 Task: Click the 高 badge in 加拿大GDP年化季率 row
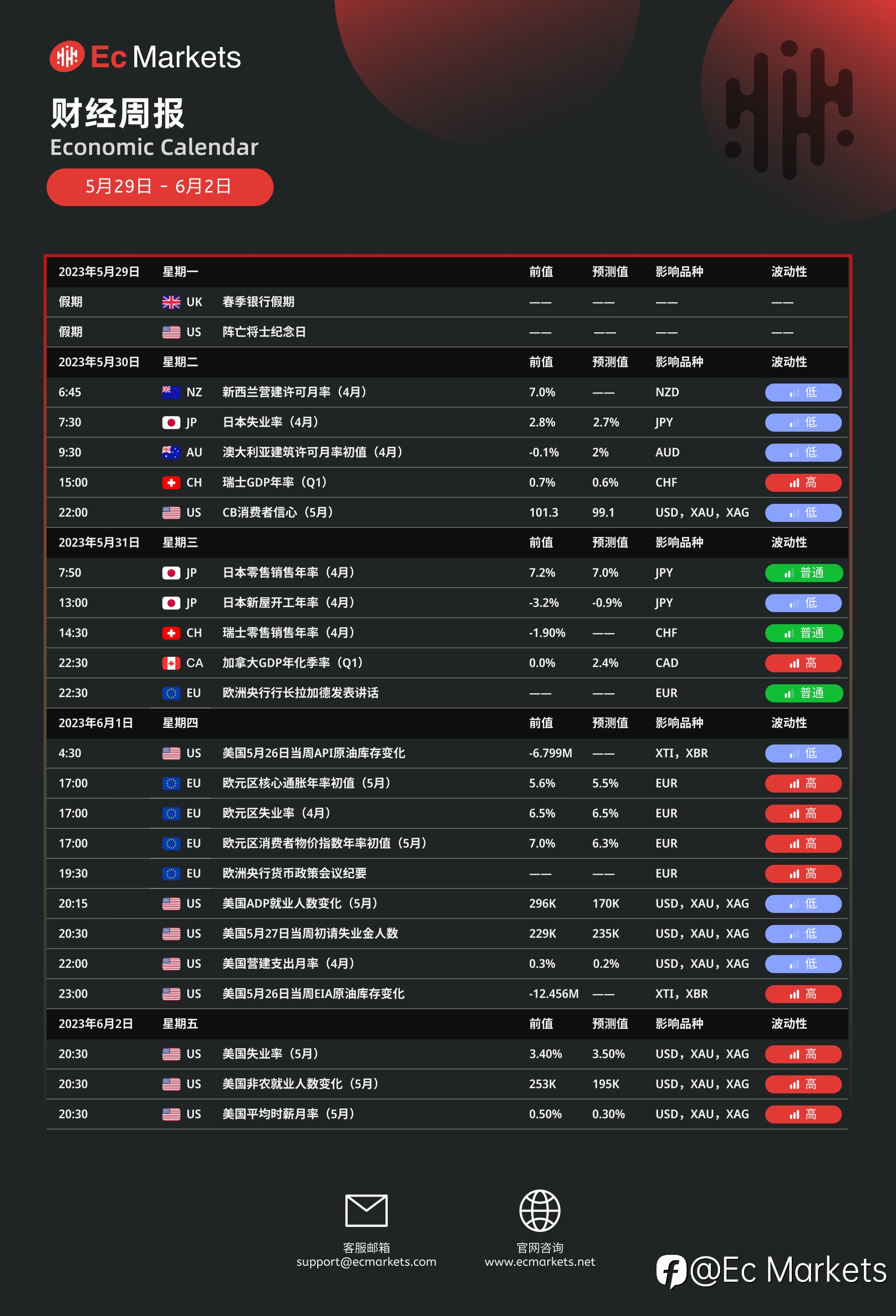[803, 663]
